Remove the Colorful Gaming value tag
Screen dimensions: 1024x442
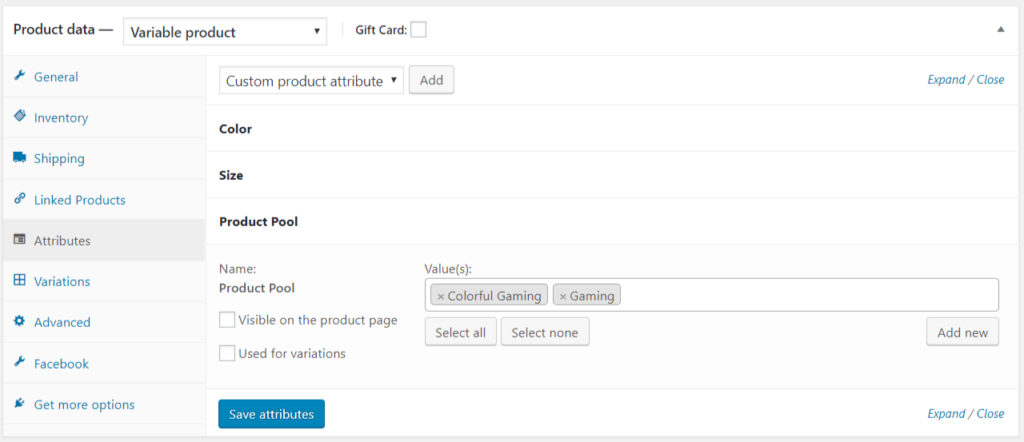[x=441, y=296]
